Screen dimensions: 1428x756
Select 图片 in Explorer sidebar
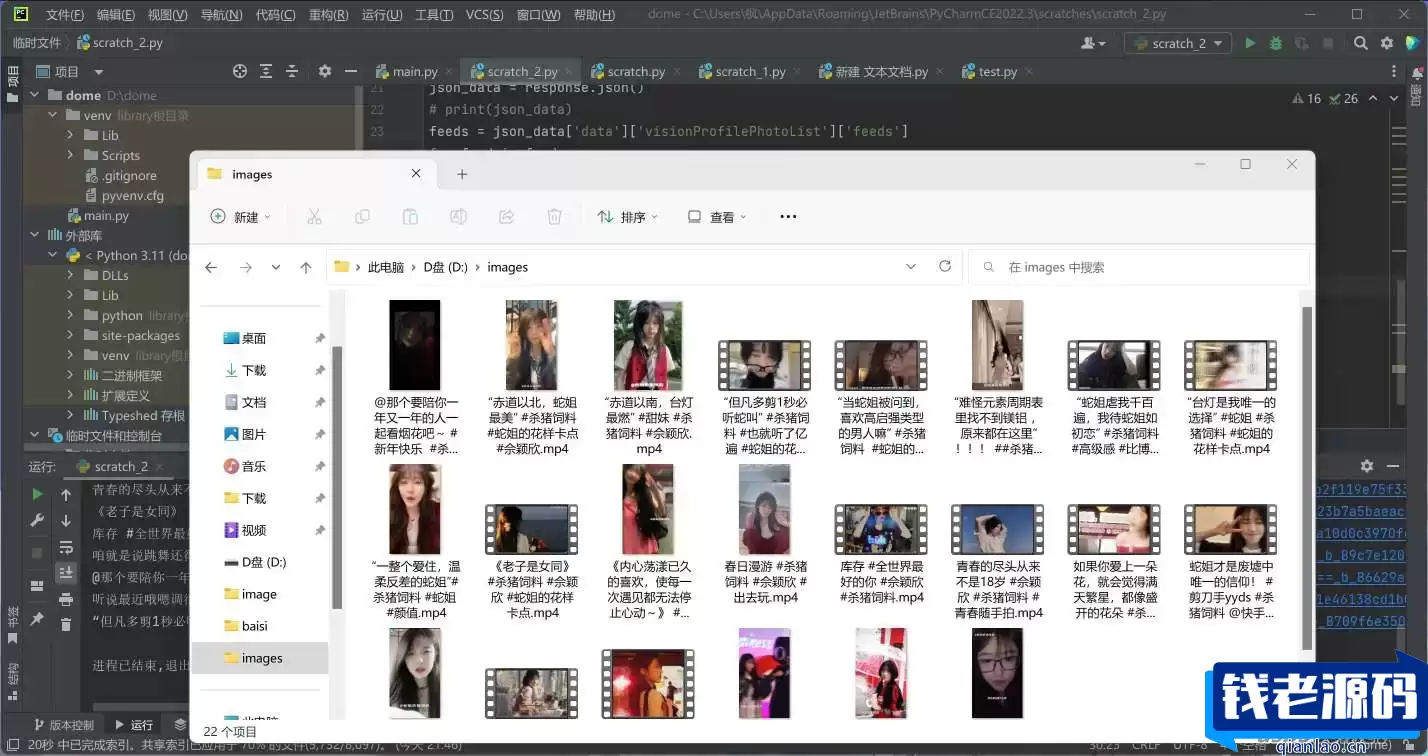coord(253,434)
